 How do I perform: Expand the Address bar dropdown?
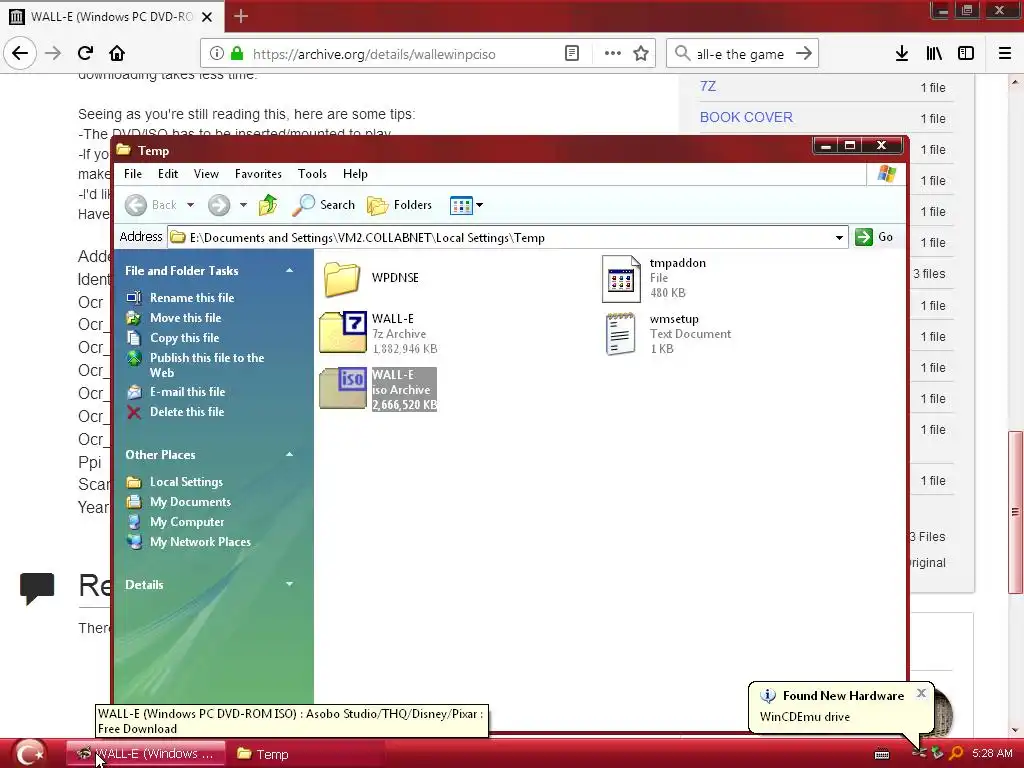coord(839,238)
